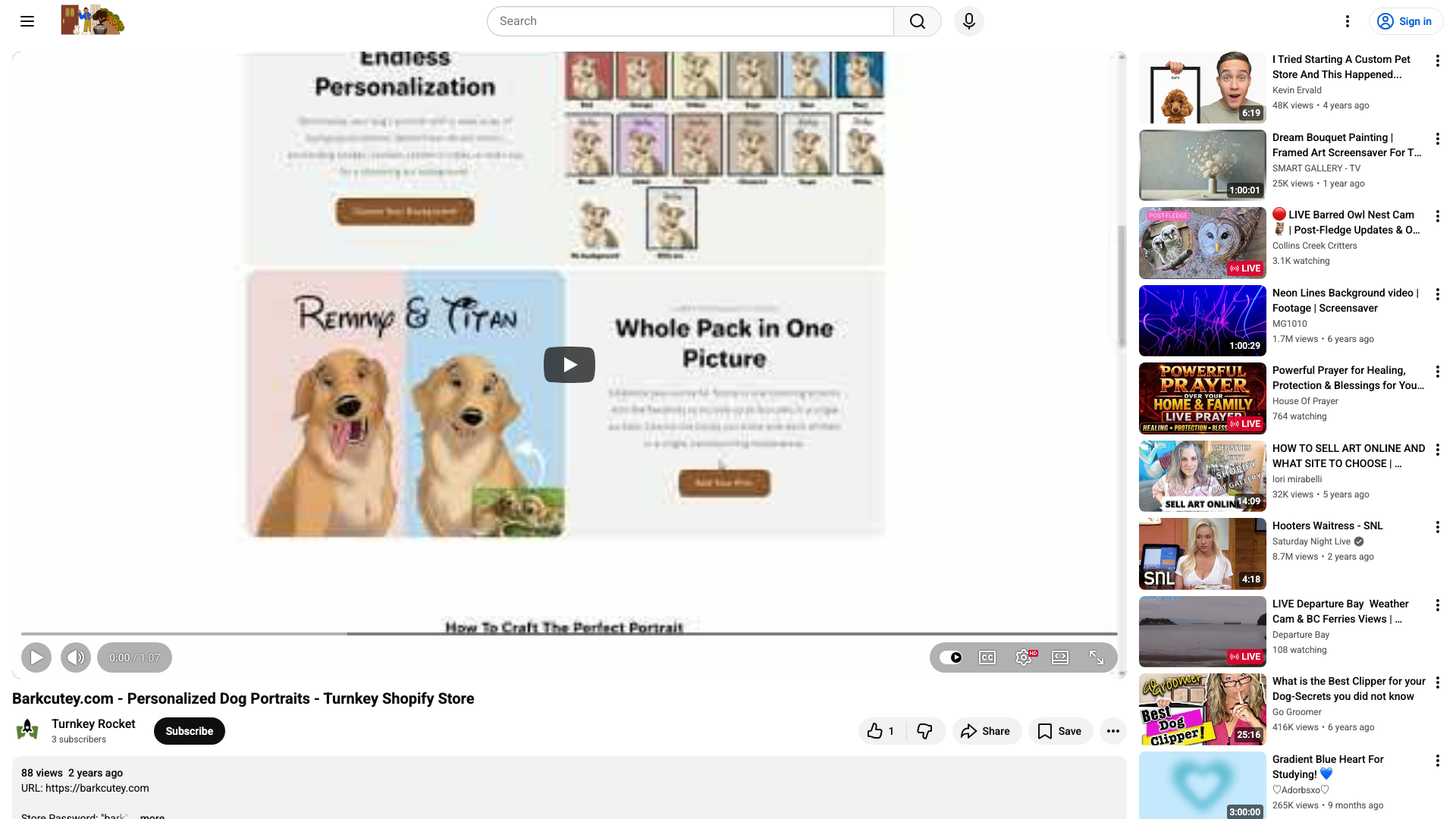Open the Departure Bay live cam thumbnail
1456x819 pixels.
point(1203,632)
